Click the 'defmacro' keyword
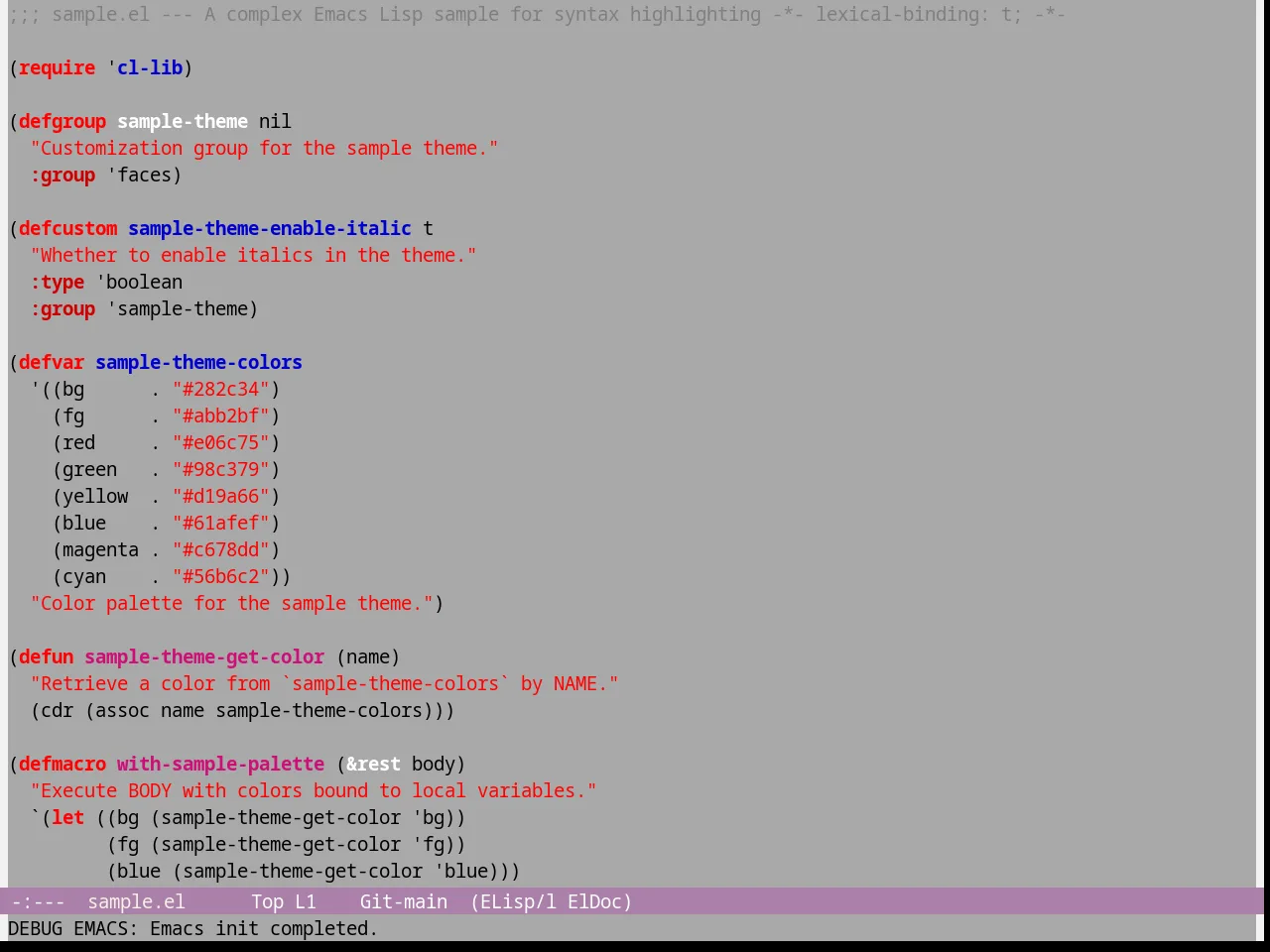Screen dimensions: 1270x952 63,764
